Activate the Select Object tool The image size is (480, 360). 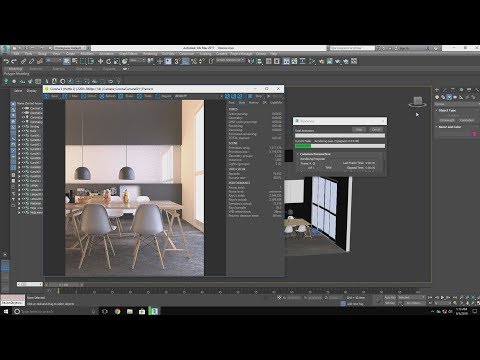click(67, 61)
